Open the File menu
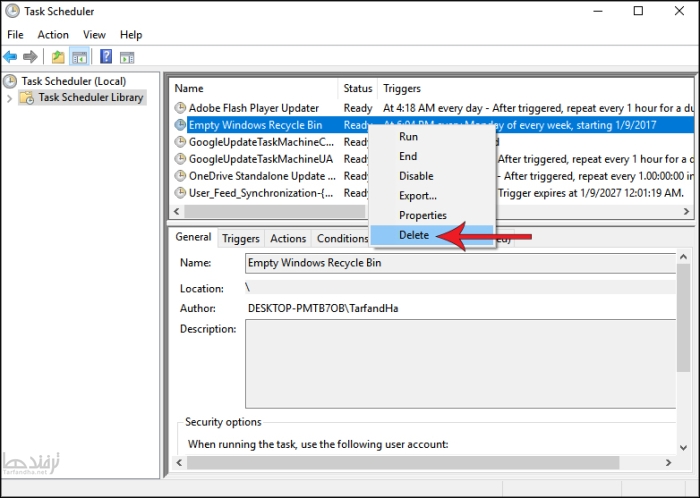 coord(15,34)
